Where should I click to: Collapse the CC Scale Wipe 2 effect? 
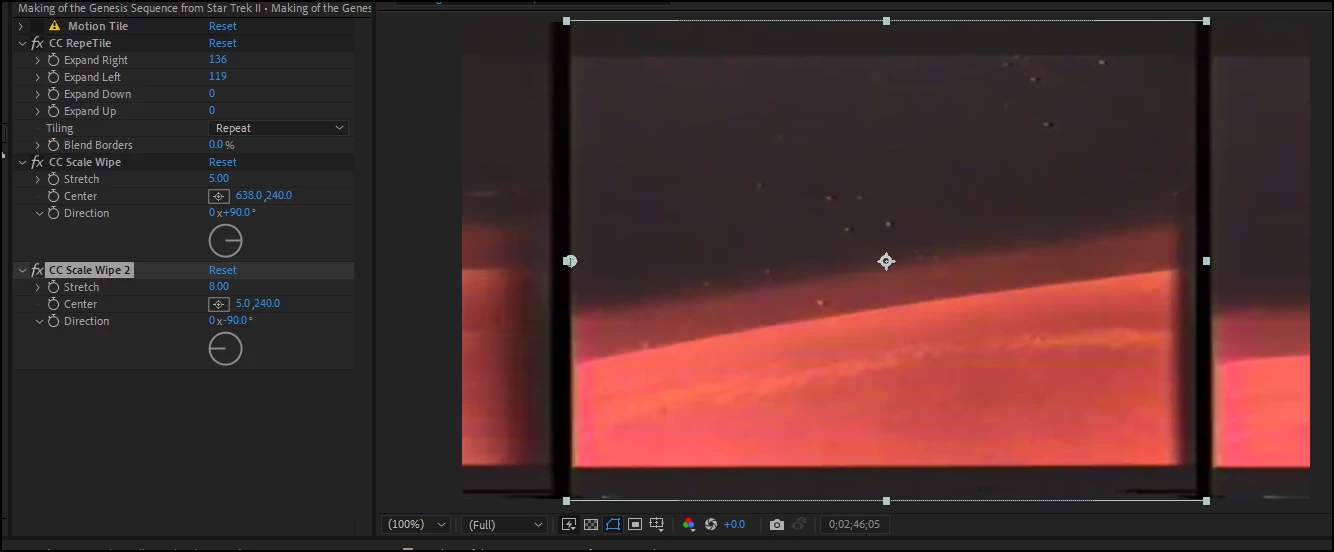[22, 270]
